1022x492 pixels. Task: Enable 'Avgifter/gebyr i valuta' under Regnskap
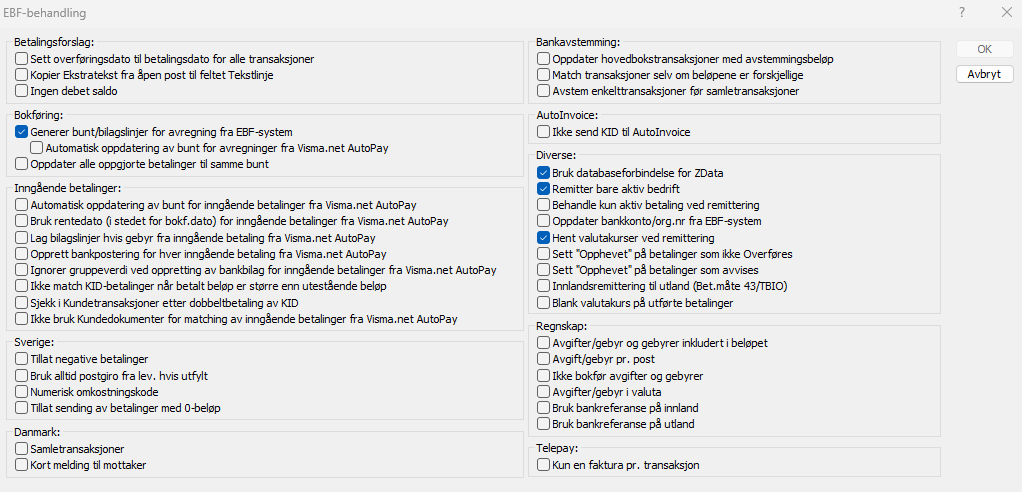click(544, 392)
